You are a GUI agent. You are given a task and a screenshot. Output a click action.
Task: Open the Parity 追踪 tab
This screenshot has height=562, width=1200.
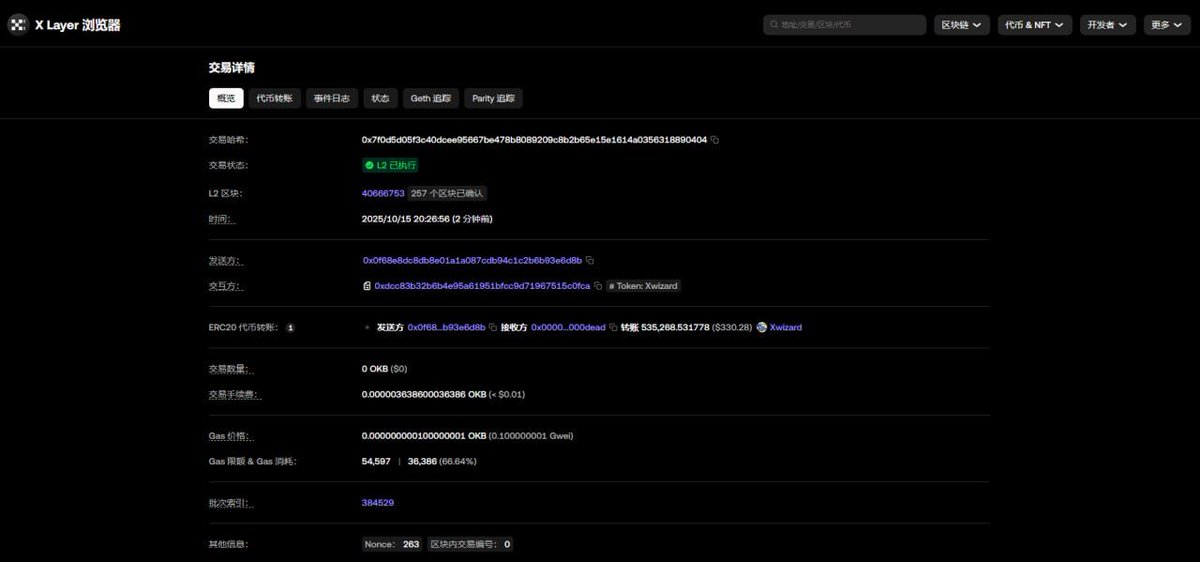click(493, 98)
